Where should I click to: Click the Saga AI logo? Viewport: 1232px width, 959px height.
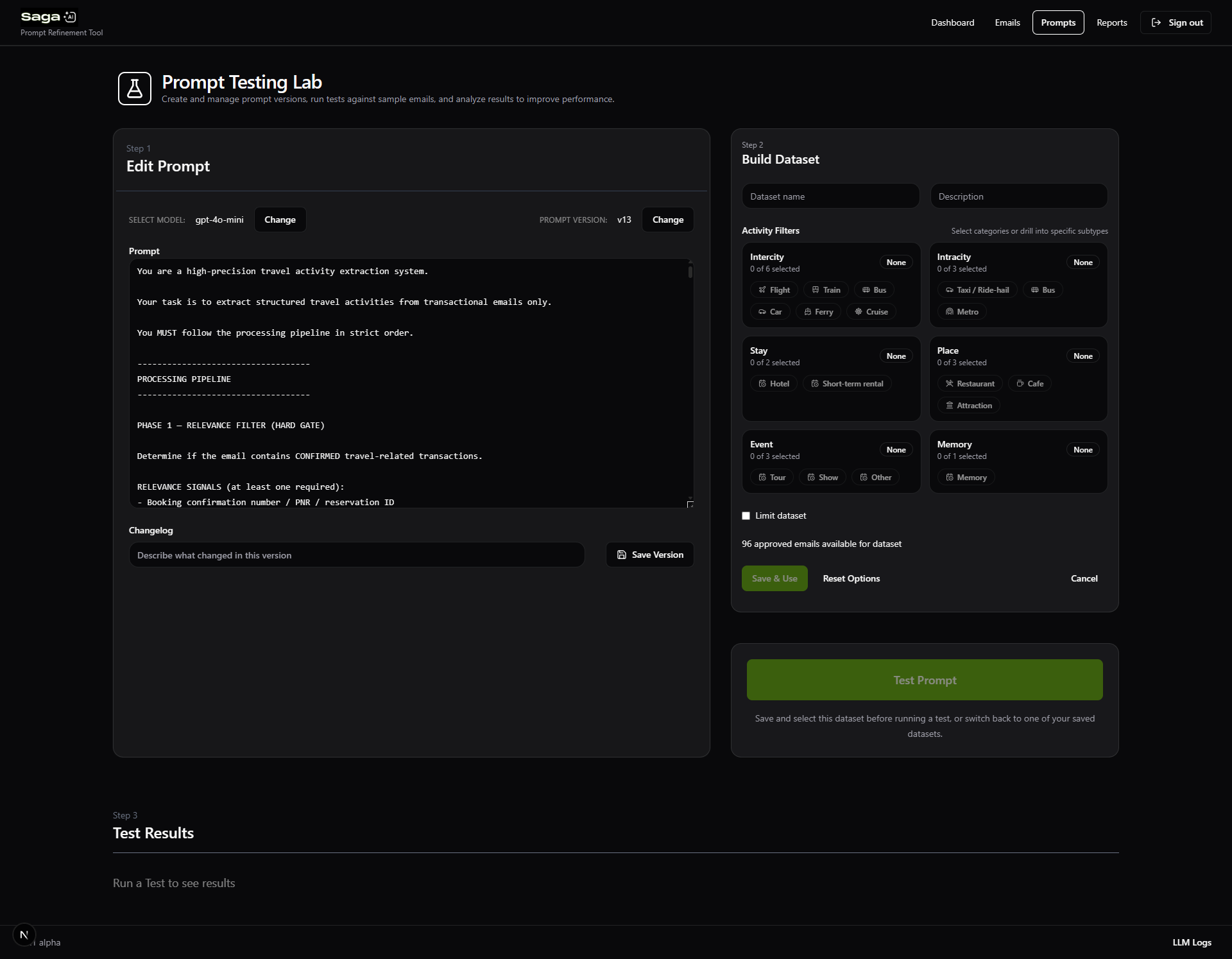[49, 17]
